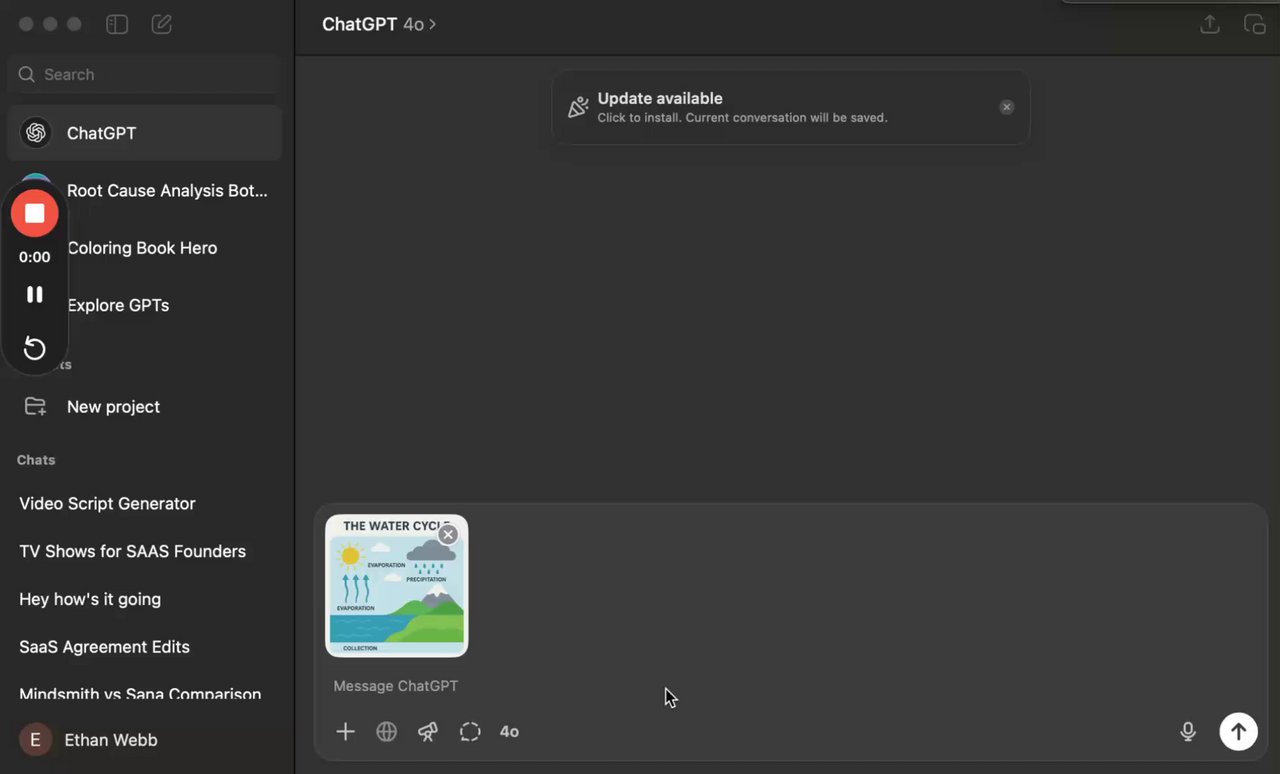Pause the screen recording

[x=35, y=294]
